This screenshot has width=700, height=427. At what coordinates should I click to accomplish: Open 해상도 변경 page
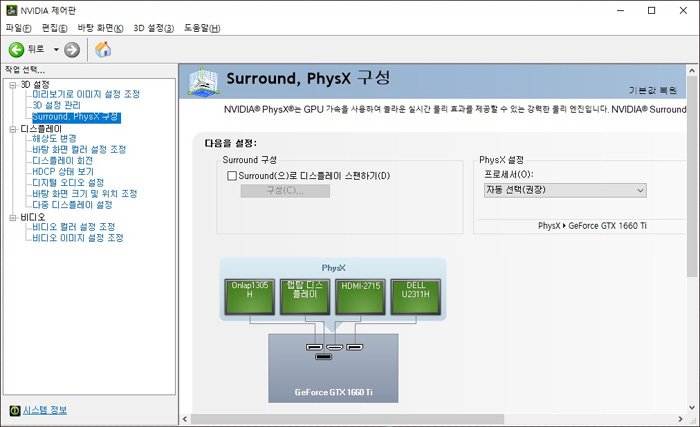[x=54, y=138]
